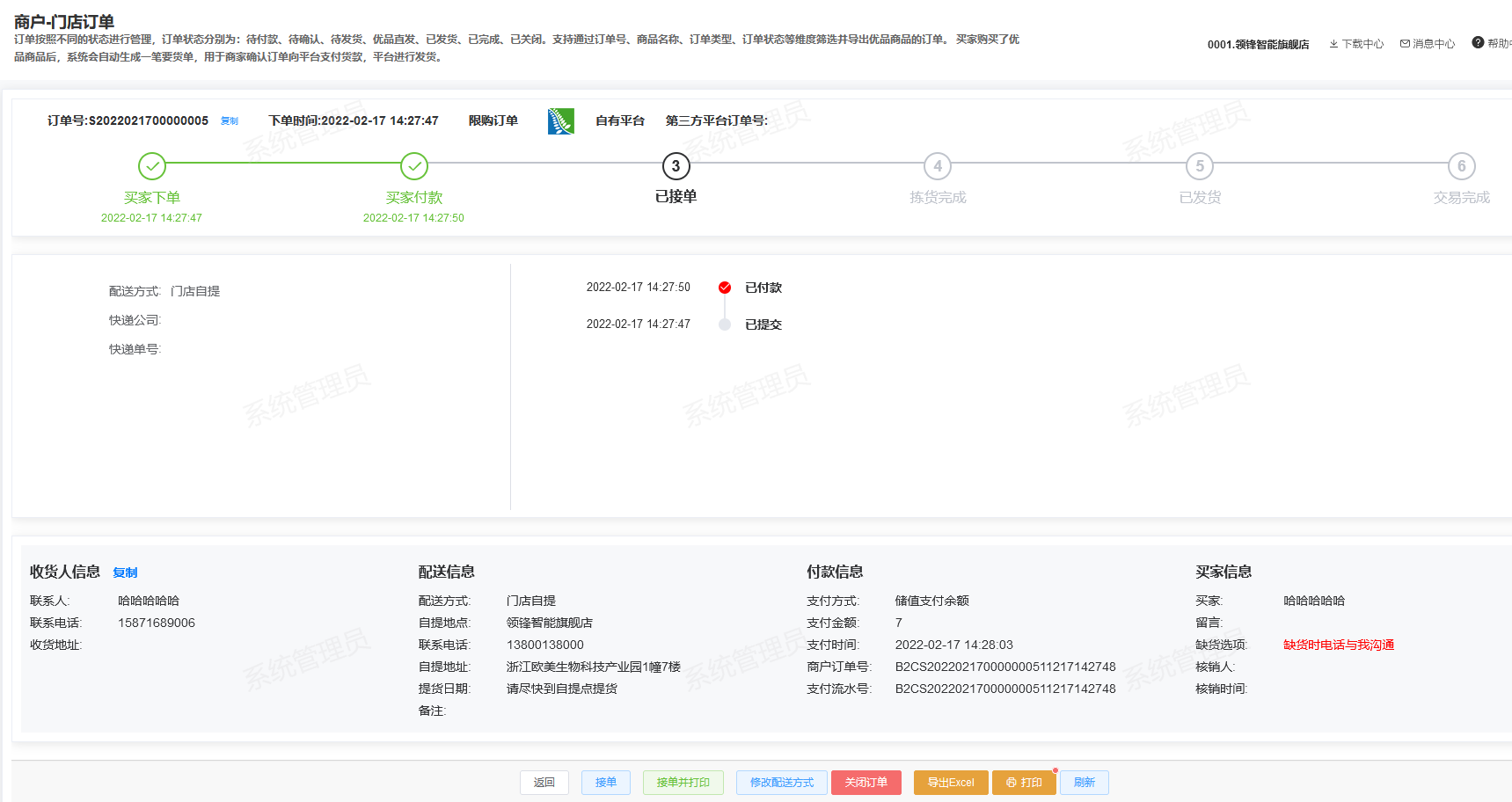Viewport: 1512px width, 802px height.
Task: Click step 5 circle for 已发货
Action: pyautogui.click(x=1200, y=166)
